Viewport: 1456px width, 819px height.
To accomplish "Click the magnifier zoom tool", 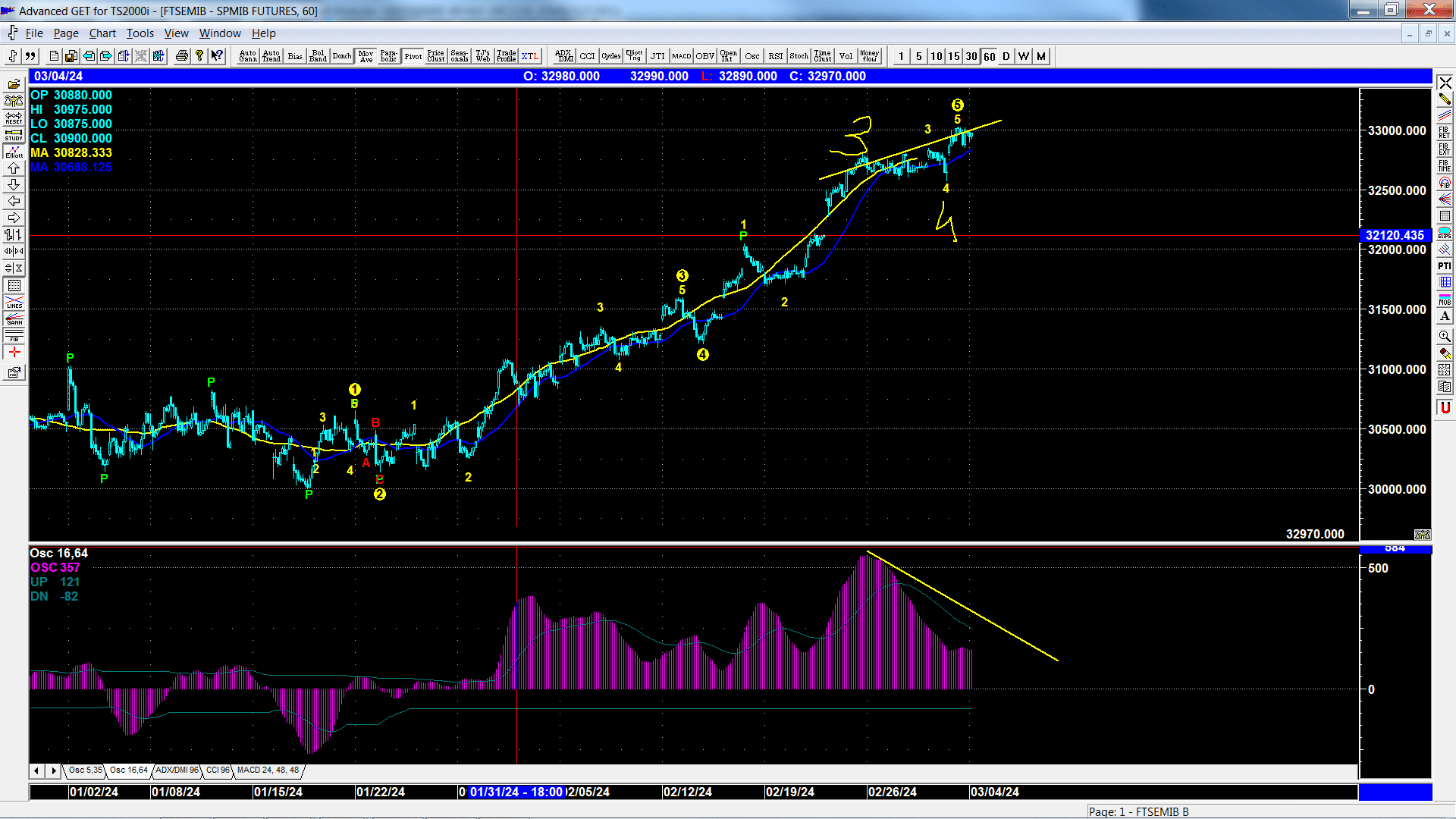I will (x=1445, y=336).
